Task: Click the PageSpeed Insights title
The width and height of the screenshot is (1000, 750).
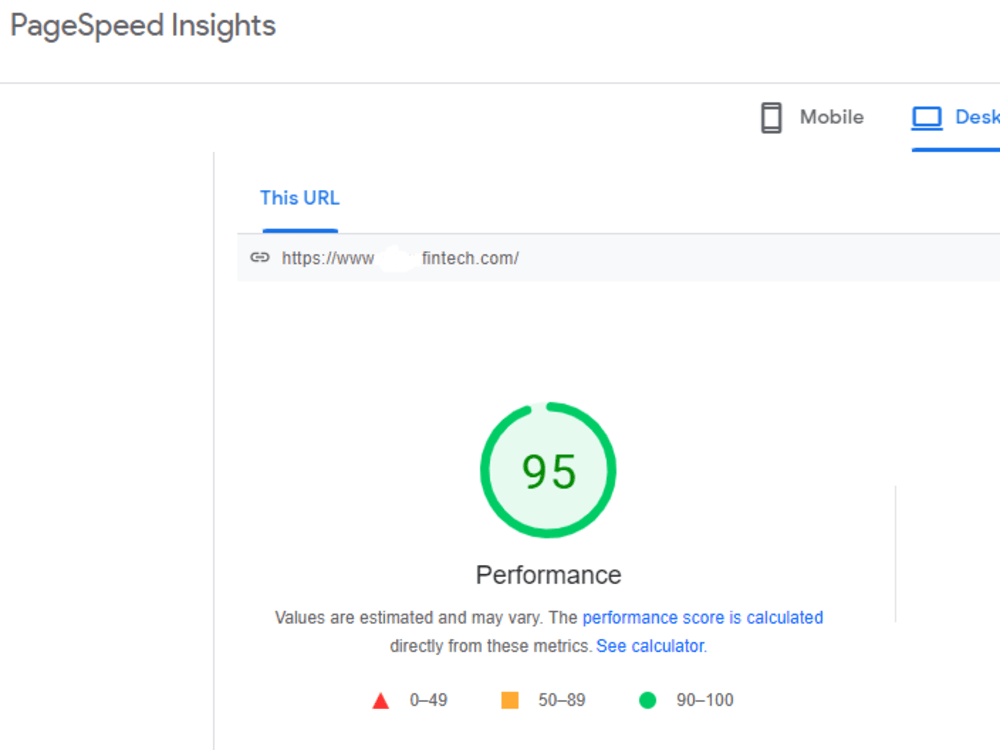Action: pos(143,26)
